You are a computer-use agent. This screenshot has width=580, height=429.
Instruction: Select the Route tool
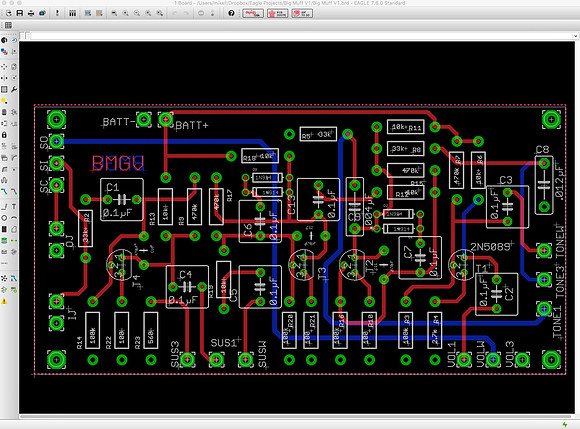pos(4,192)
